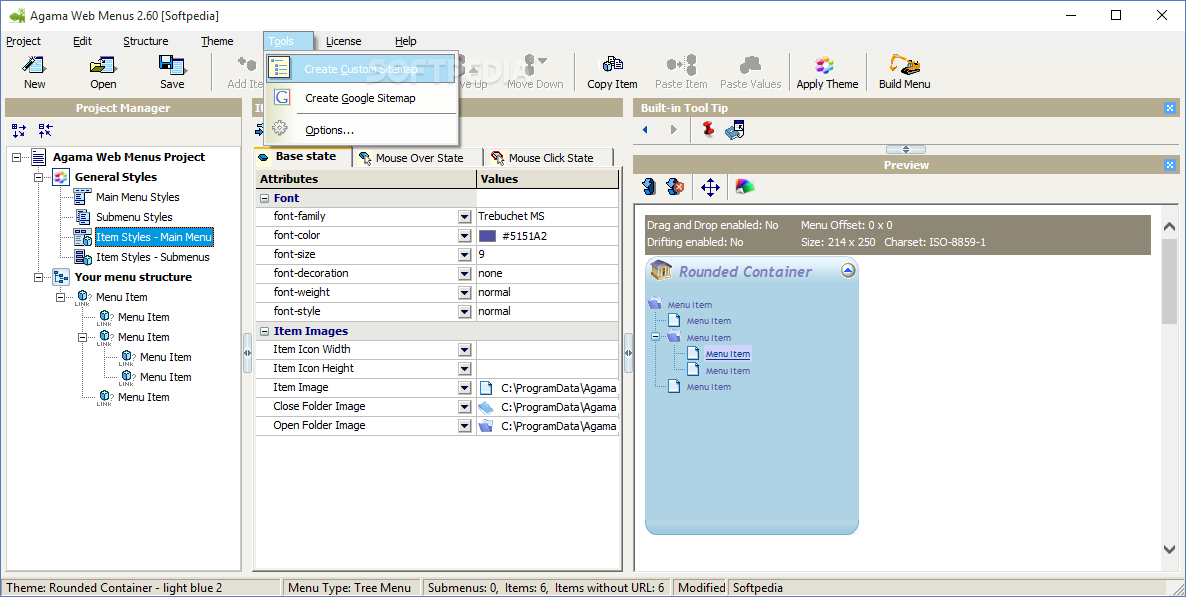
Task: Click General Styles tree icon
Action: click(x=61, y=177)
